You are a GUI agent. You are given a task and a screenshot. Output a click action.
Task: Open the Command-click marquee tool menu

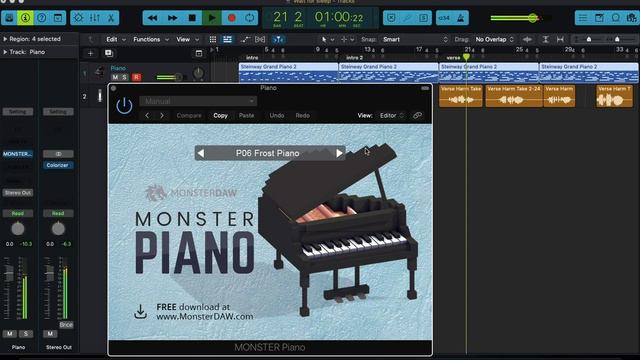tap(347, 40)
